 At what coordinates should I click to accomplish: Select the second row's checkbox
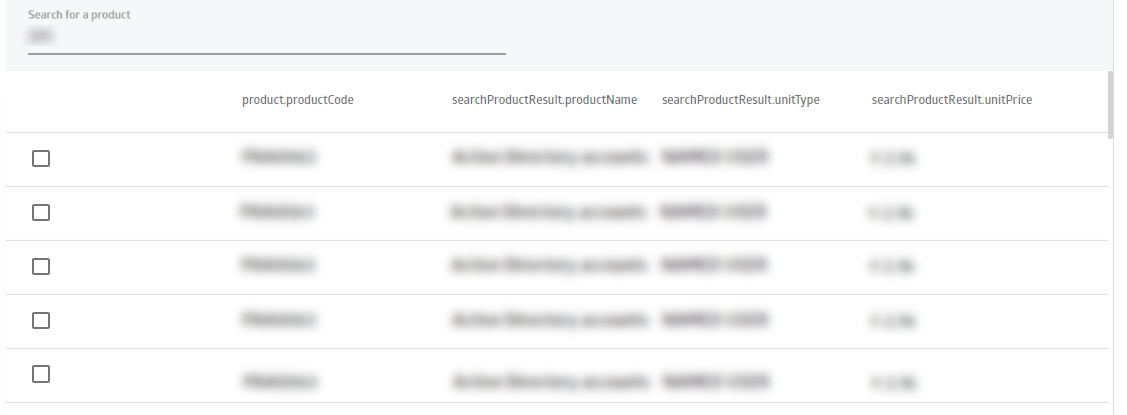41,212
